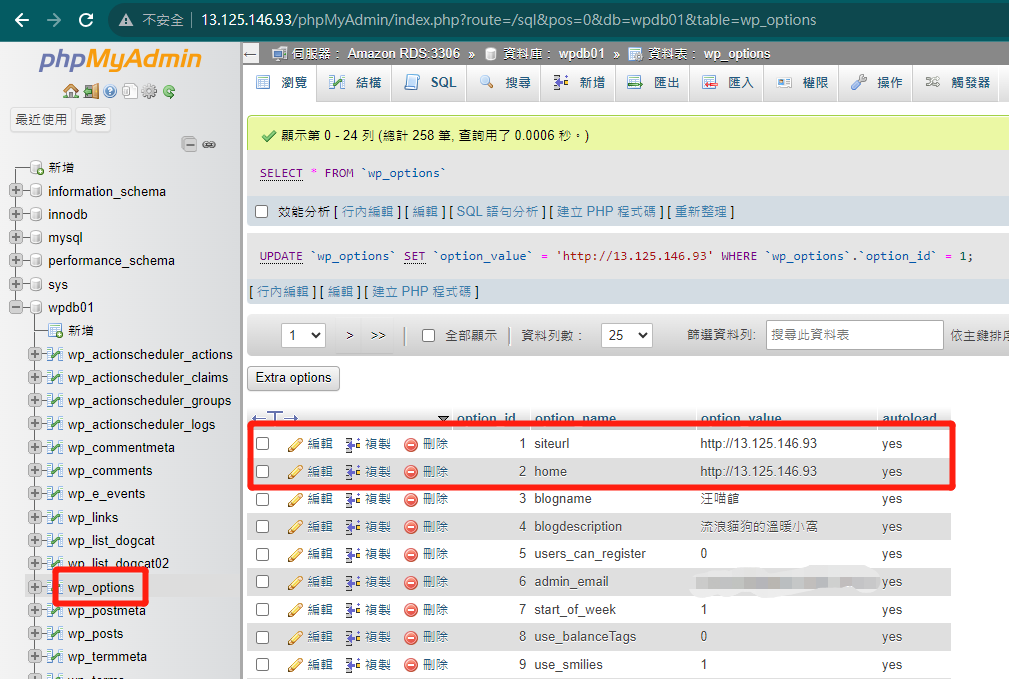This screenshot has height=679, width=1009.
Task: Click delete icon for users_can_register row
Action: click(411, 554)
